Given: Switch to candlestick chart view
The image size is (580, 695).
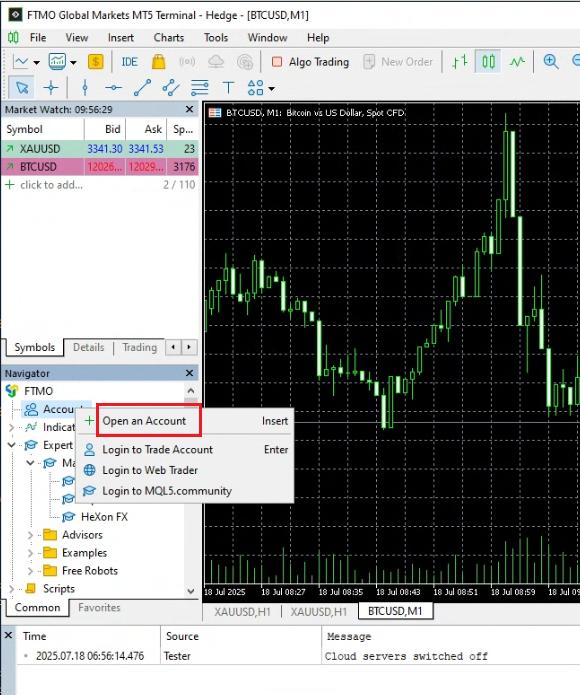Looking at the screenshot, I should click(488, 62).
